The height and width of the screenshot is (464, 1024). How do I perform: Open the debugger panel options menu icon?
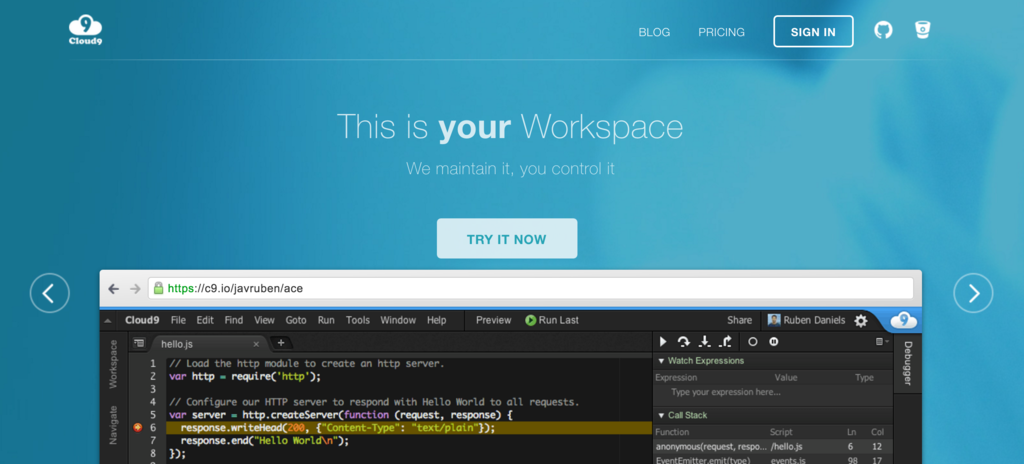tap(882, 341)
